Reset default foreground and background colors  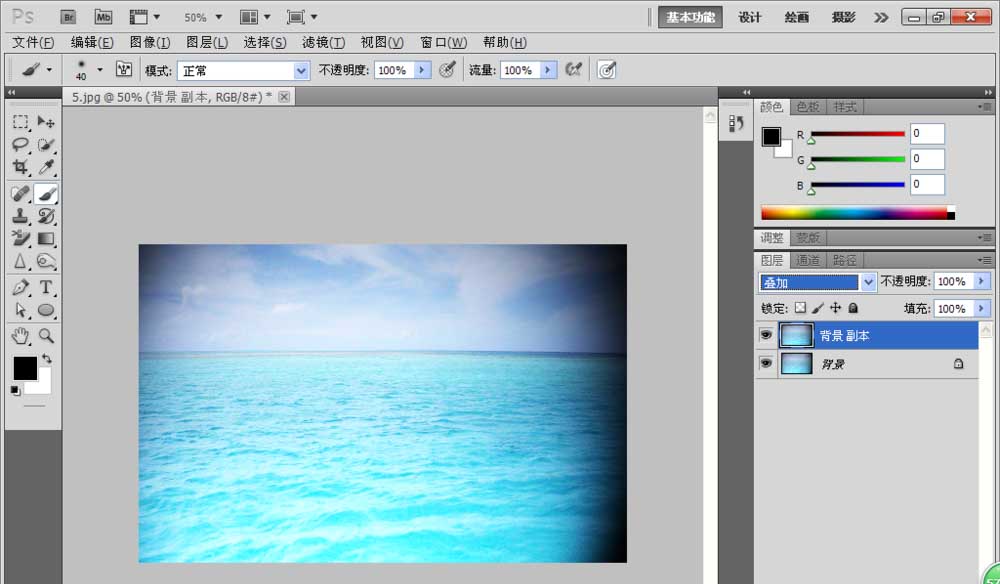tap(15, 390)
